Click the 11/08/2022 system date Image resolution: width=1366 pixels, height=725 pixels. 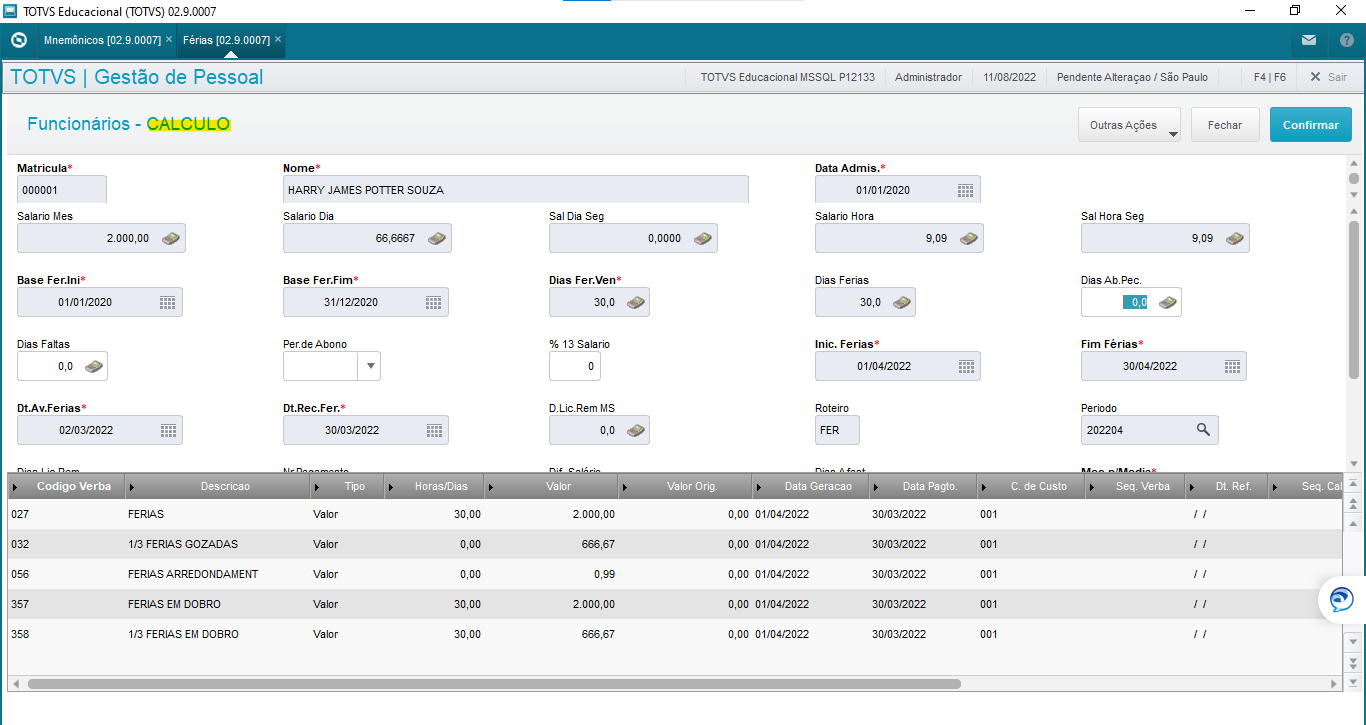tap(1009, 77)
